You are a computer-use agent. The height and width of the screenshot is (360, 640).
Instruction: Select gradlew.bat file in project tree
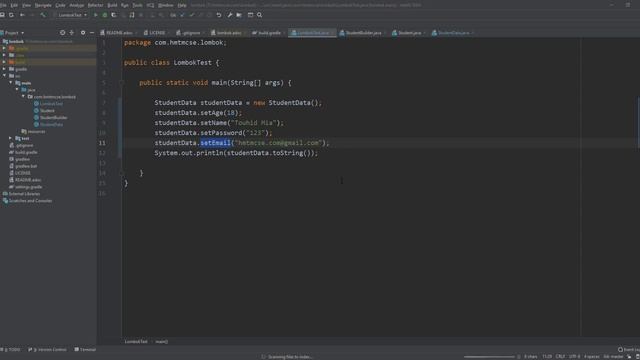[x=23, y=166]
